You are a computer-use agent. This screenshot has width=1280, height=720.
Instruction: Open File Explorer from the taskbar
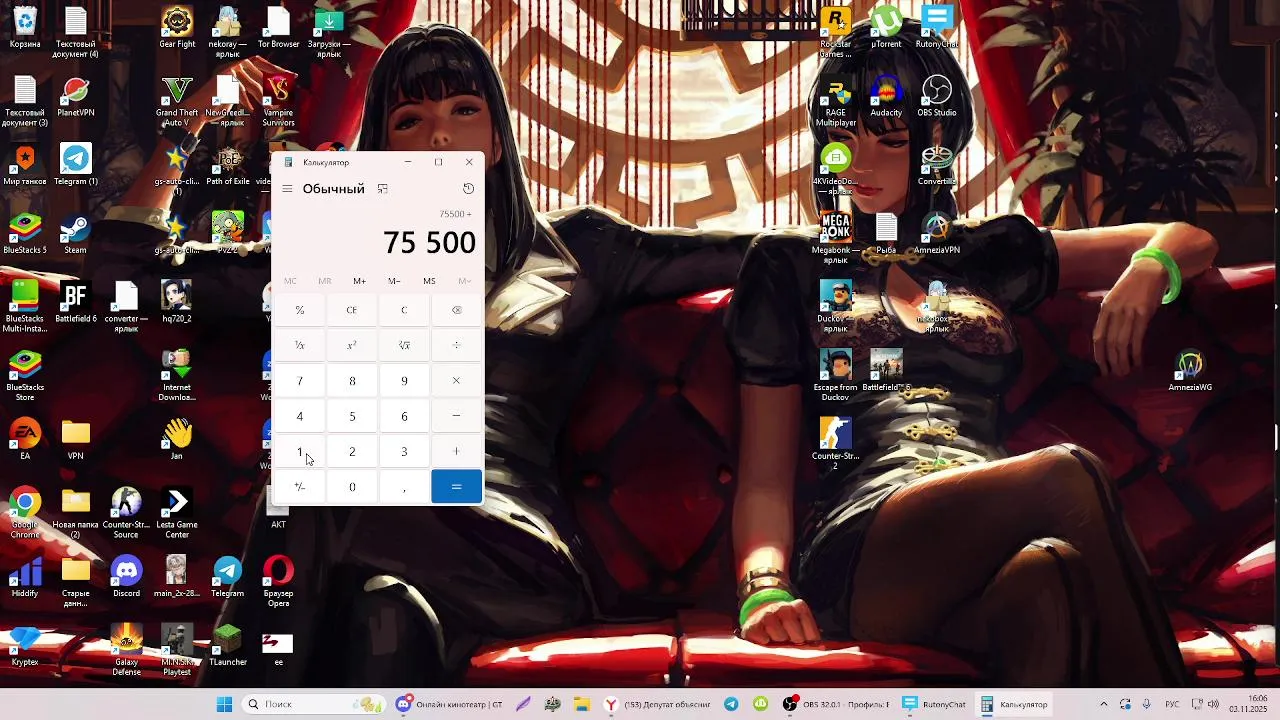point(582,704)
